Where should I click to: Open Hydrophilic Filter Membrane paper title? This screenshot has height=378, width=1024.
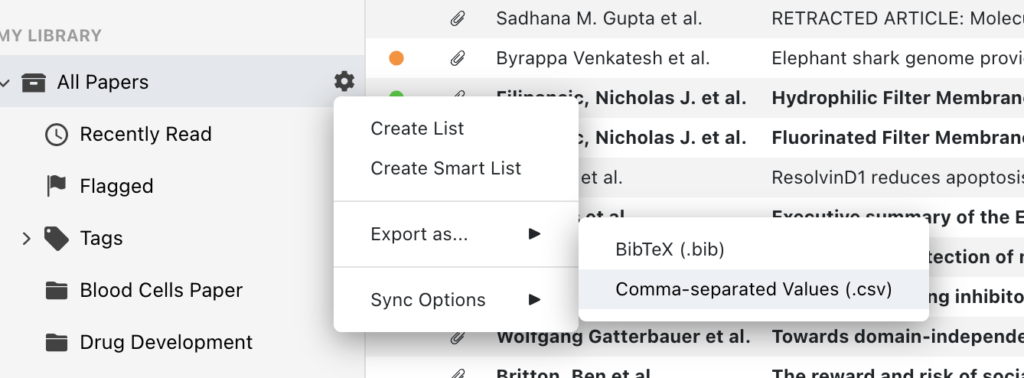pos(898,98)
